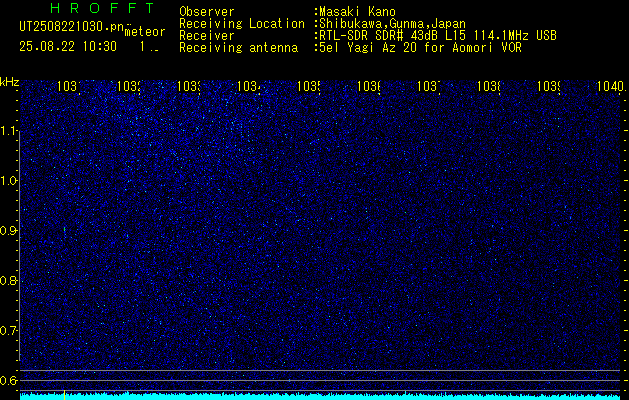Click the observer name Masaki Kano
629x400 pixels.
(357, 12)
